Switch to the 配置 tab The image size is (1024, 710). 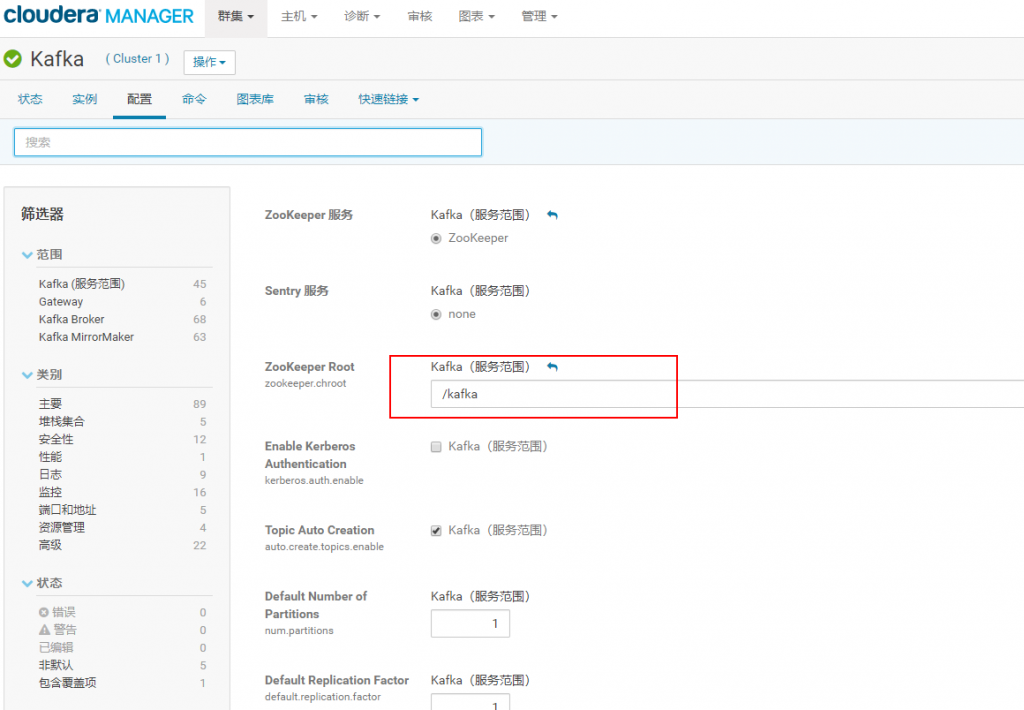[x=139, y=99]
